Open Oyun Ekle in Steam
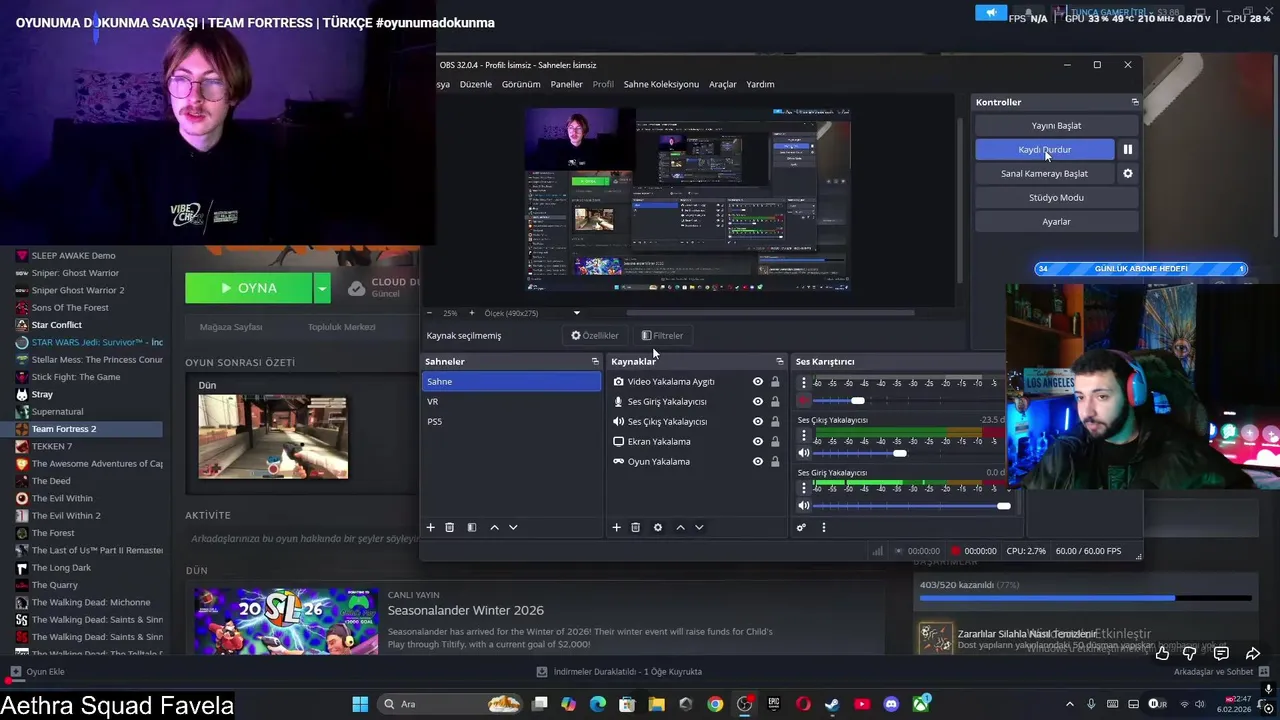This screenshot has width=1280, height=720. click(x=37, y=672)
